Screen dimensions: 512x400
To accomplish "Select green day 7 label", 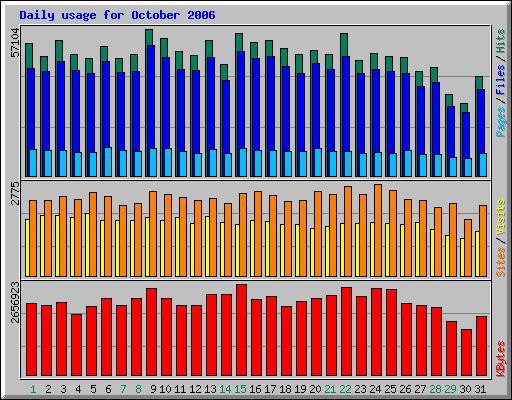I will click(x=123, y=389).
